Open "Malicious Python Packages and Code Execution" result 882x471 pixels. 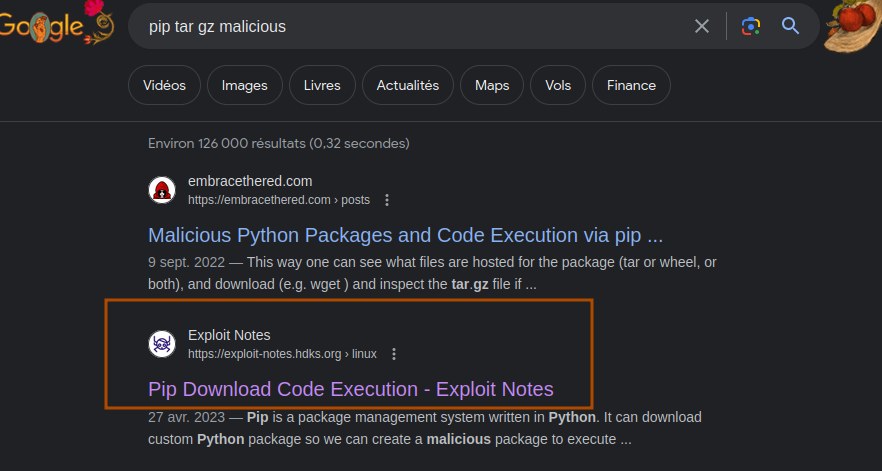pyautogui.click(x=405, y=235)
